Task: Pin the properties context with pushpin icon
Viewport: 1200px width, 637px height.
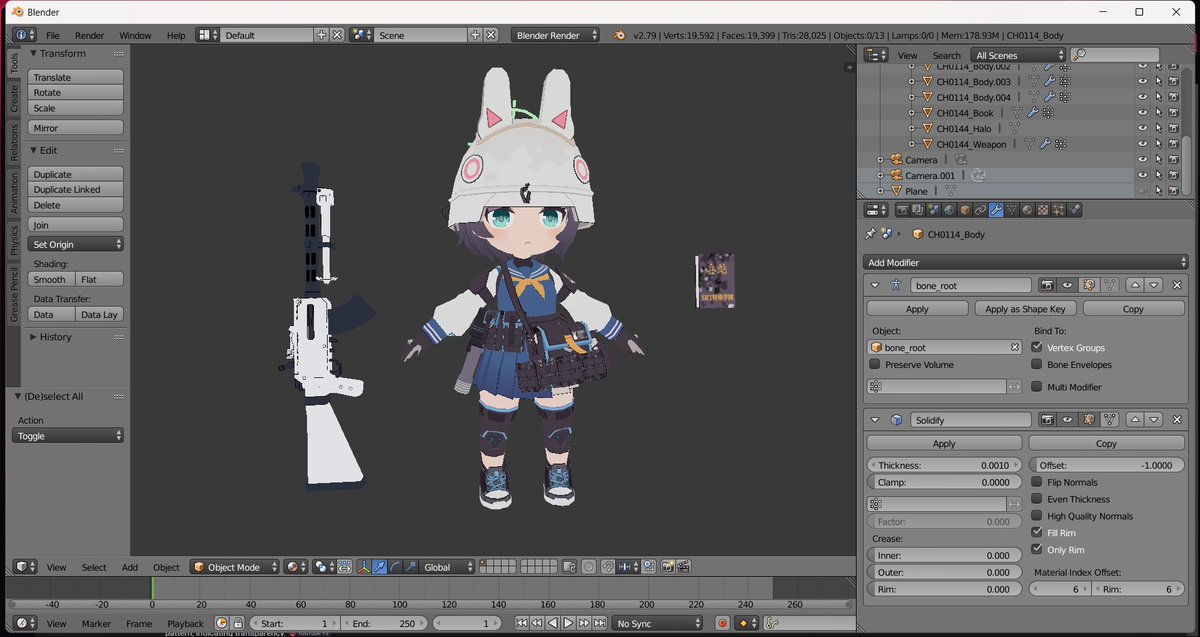Action: click(x=870, y=234)
